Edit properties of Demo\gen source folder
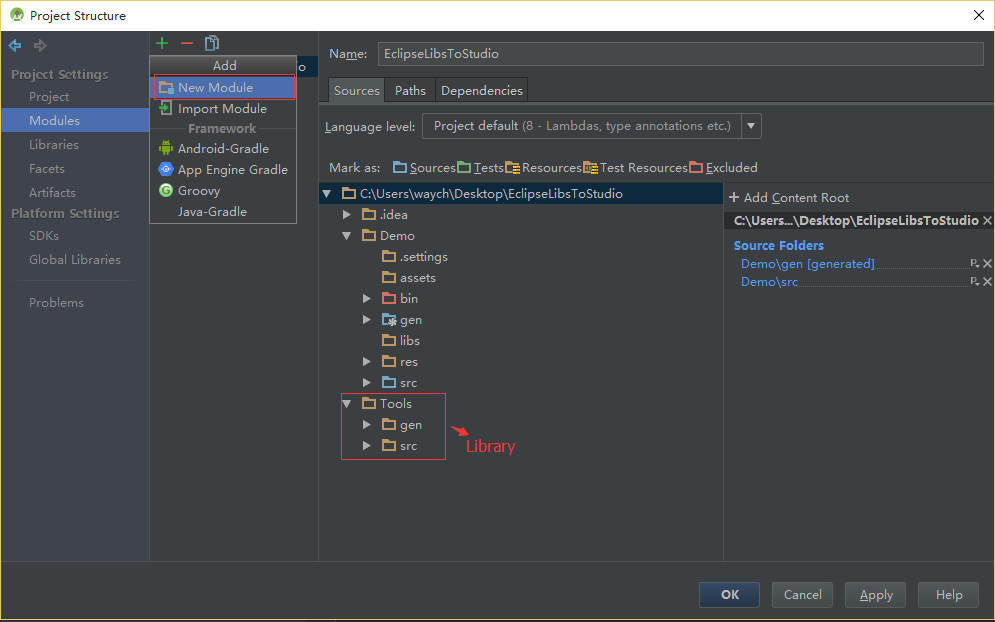This screenshot has width=995, height=622. point(975,263)
